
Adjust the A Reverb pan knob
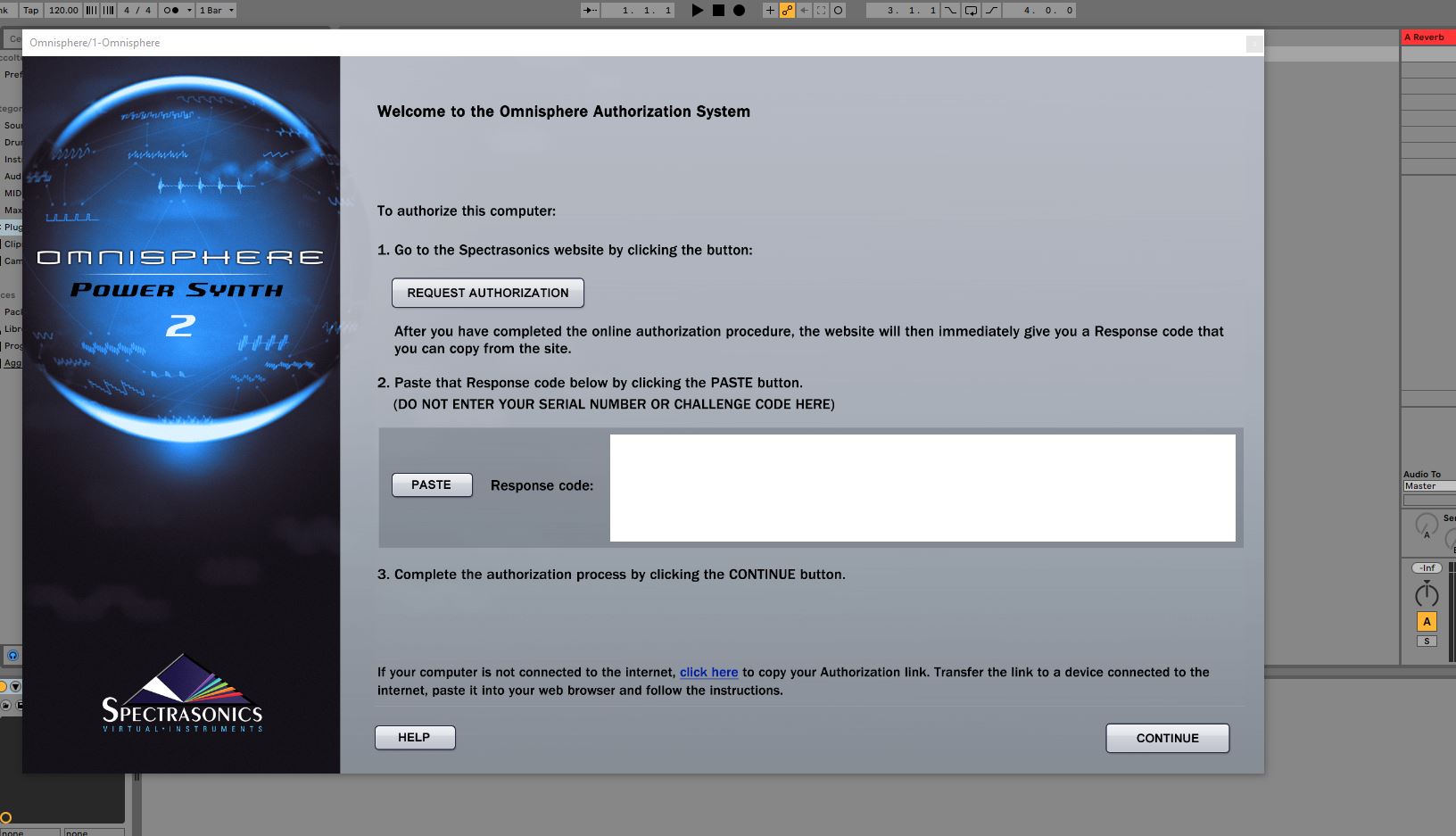pos(1427,594)
